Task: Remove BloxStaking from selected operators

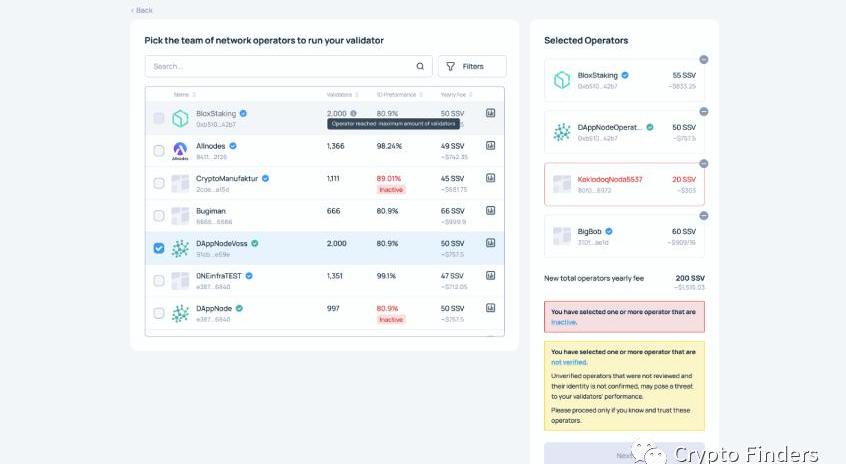Action: click(x=704, y=59)
